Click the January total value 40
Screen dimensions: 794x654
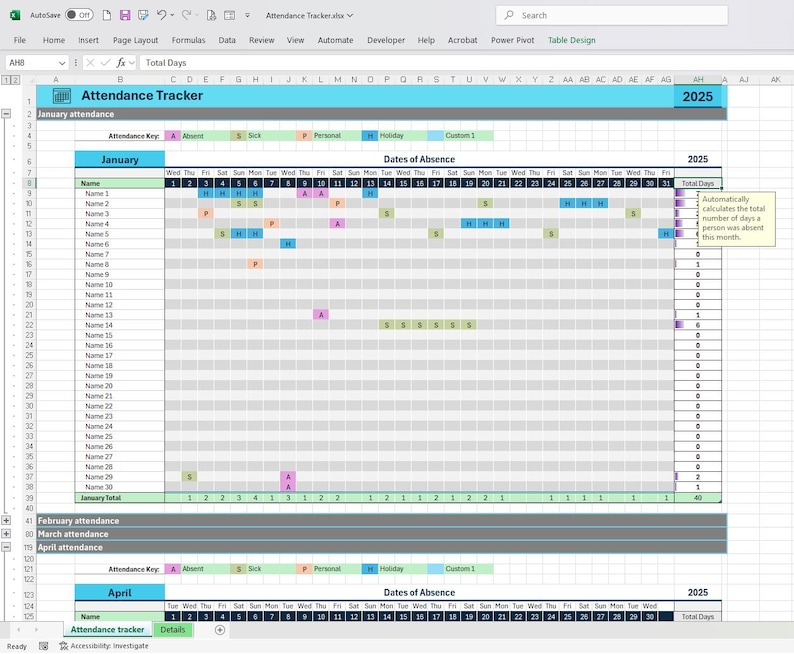pos(698,498)
